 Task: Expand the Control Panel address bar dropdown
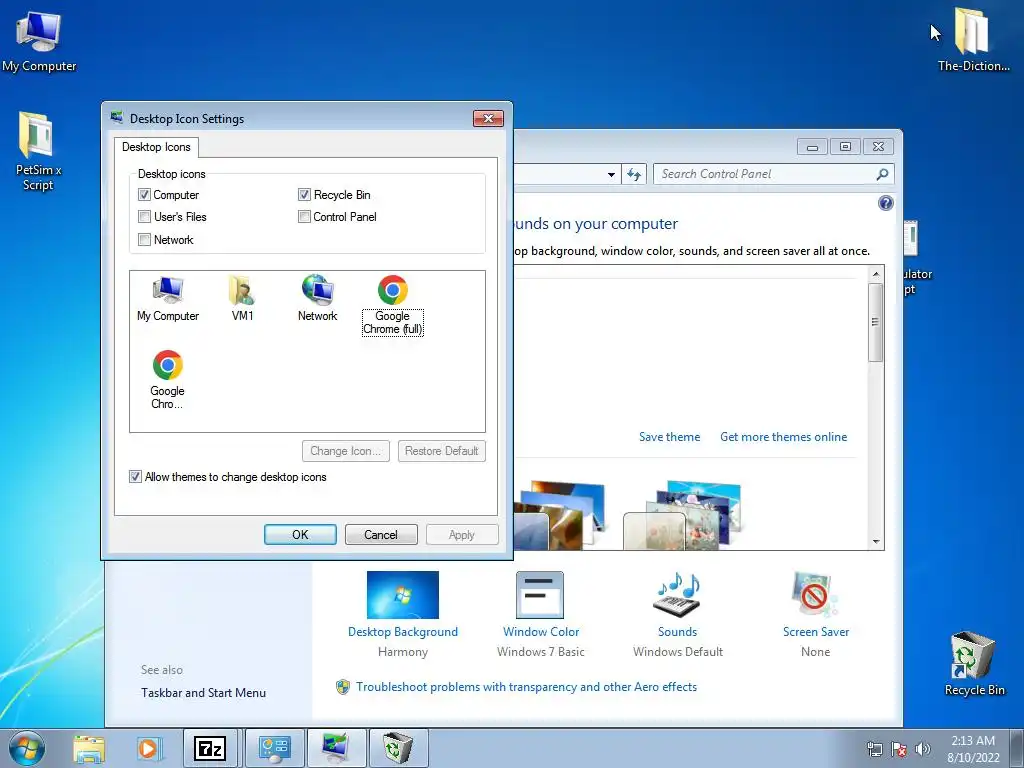tap(611, 174)
